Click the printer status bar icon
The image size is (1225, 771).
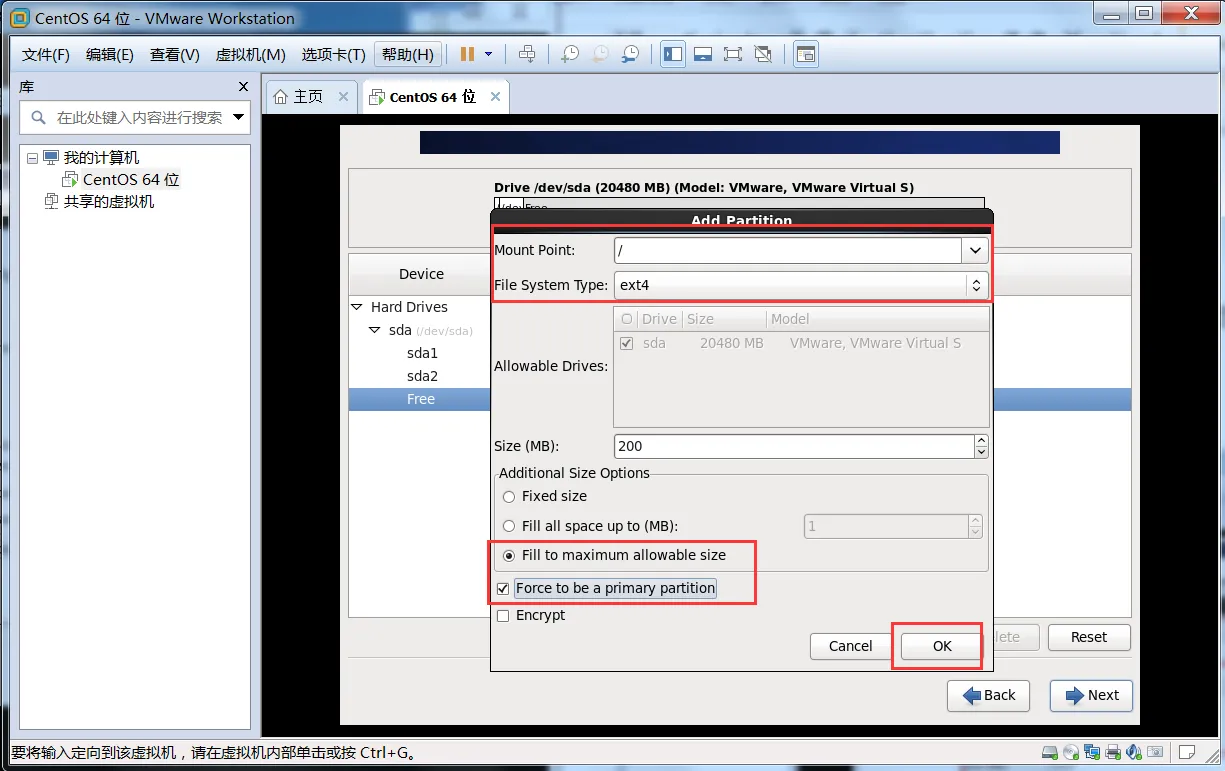(x=1113, y=752)
